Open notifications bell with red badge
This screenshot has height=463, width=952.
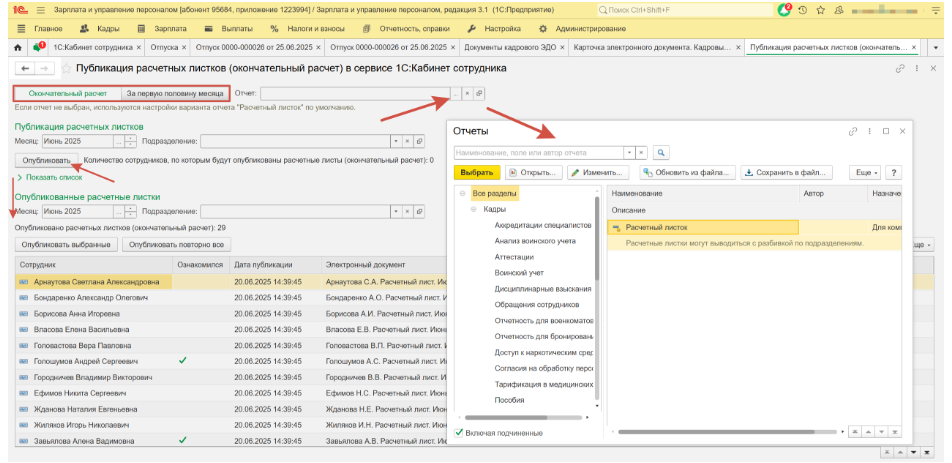[785, 10]
